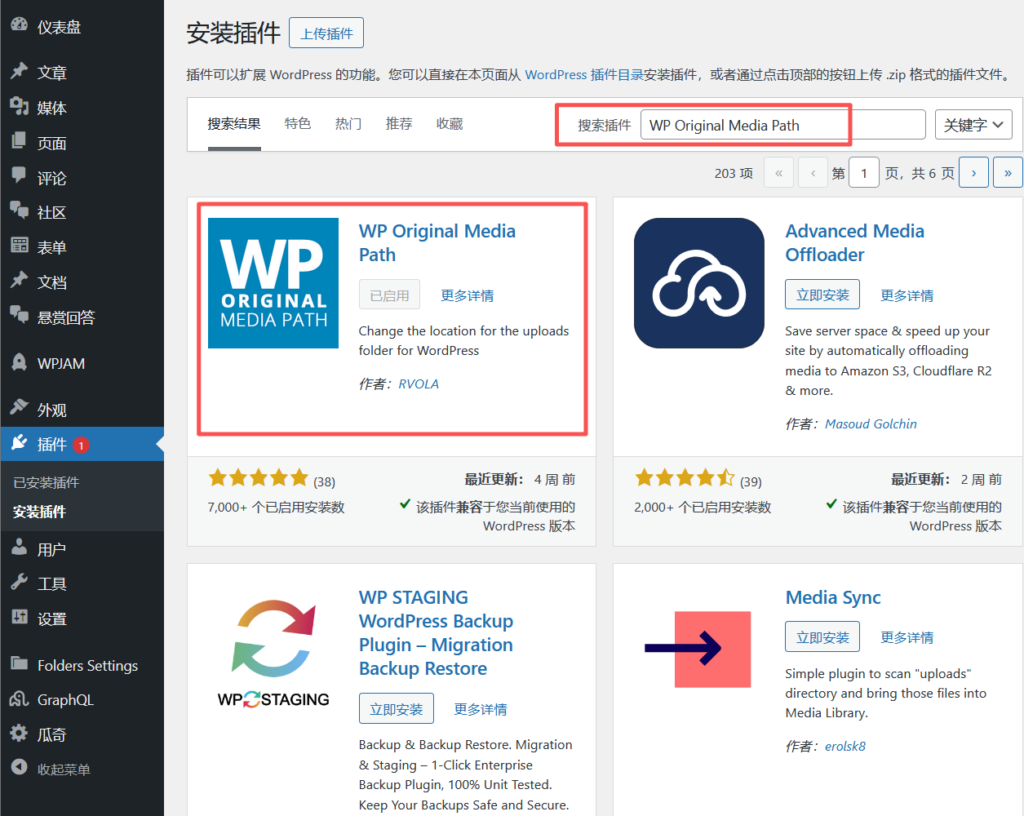Open Folders Settings via its folder icon
Screen dimensions: 1024x816
(18, 665)
